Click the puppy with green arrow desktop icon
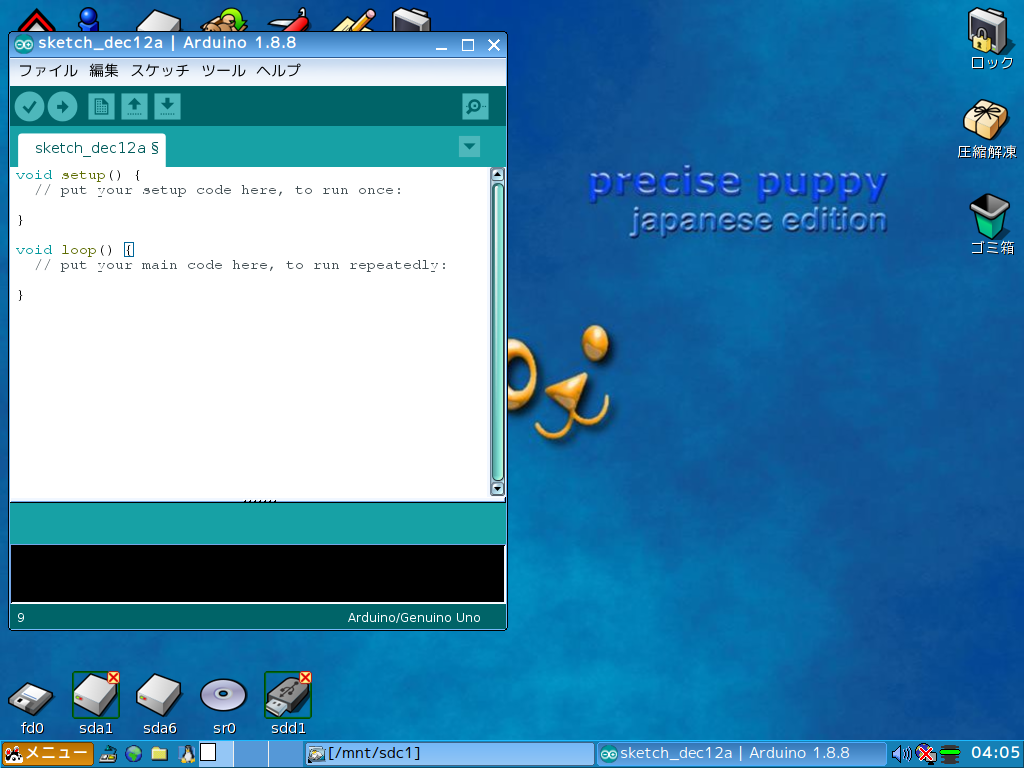This screenshot has width=1024, height=768. point(224,21)
